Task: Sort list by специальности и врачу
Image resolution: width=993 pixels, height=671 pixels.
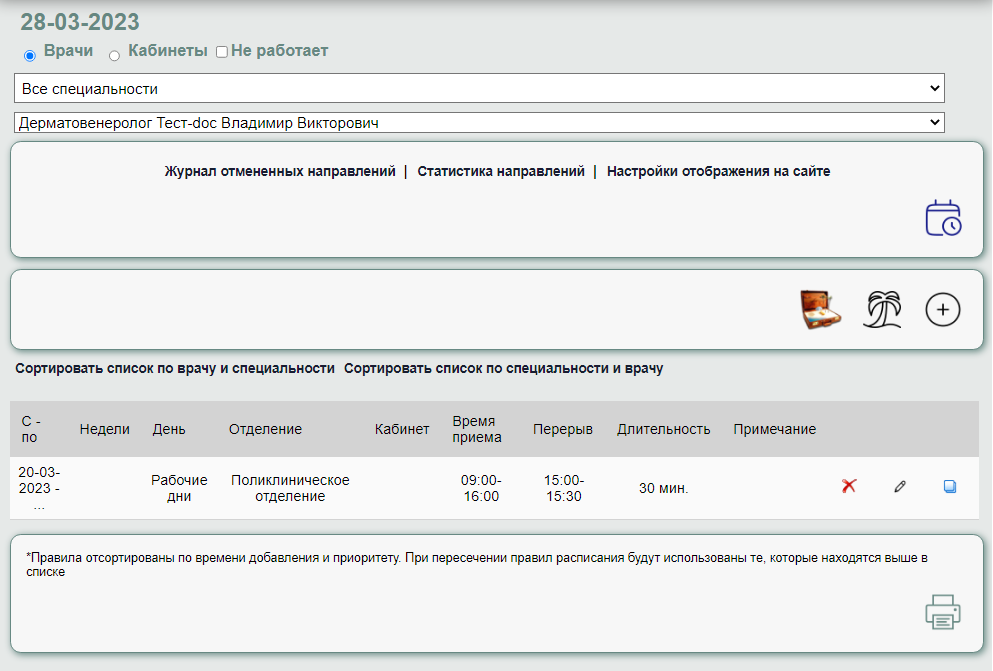Action: point(503,368)
